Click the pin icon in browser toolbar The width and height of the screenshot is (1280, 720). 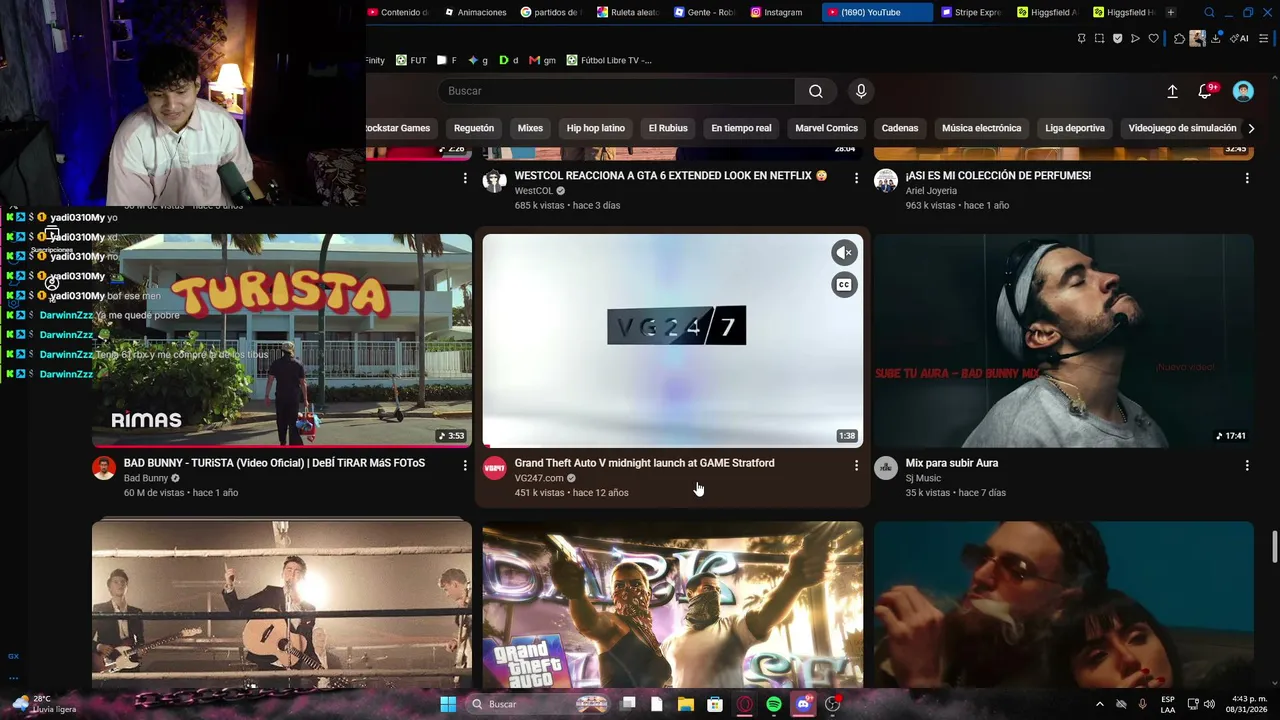[1081, 38]
